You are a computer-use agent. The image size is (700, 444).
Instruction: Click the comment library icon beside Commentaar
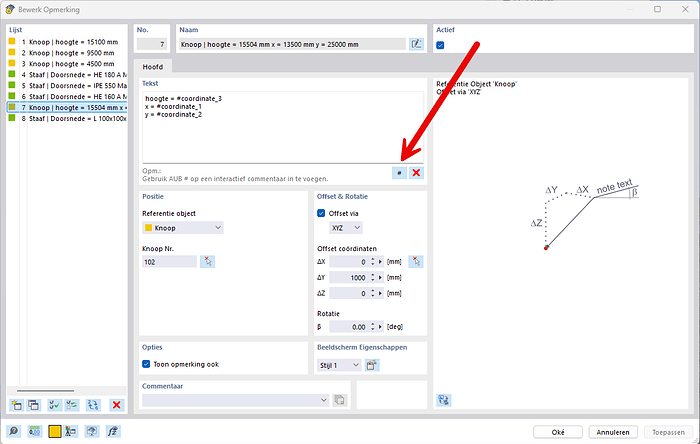pyautogui.click(x=339, y=400)
